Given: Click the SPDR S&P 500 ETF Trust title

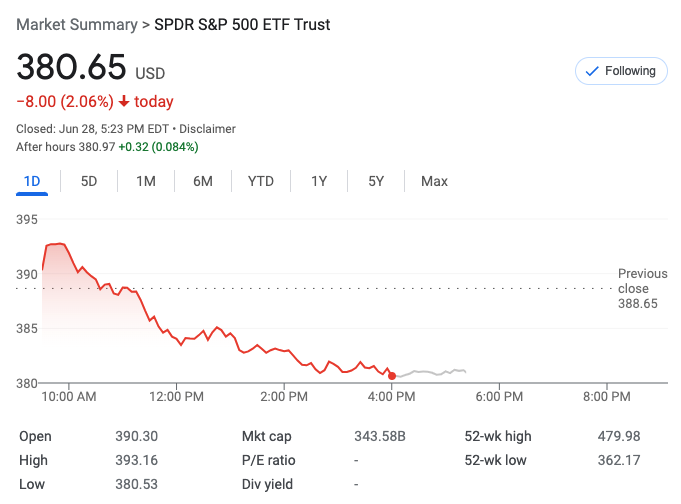Looking at the screenshot, I should 255,22.
